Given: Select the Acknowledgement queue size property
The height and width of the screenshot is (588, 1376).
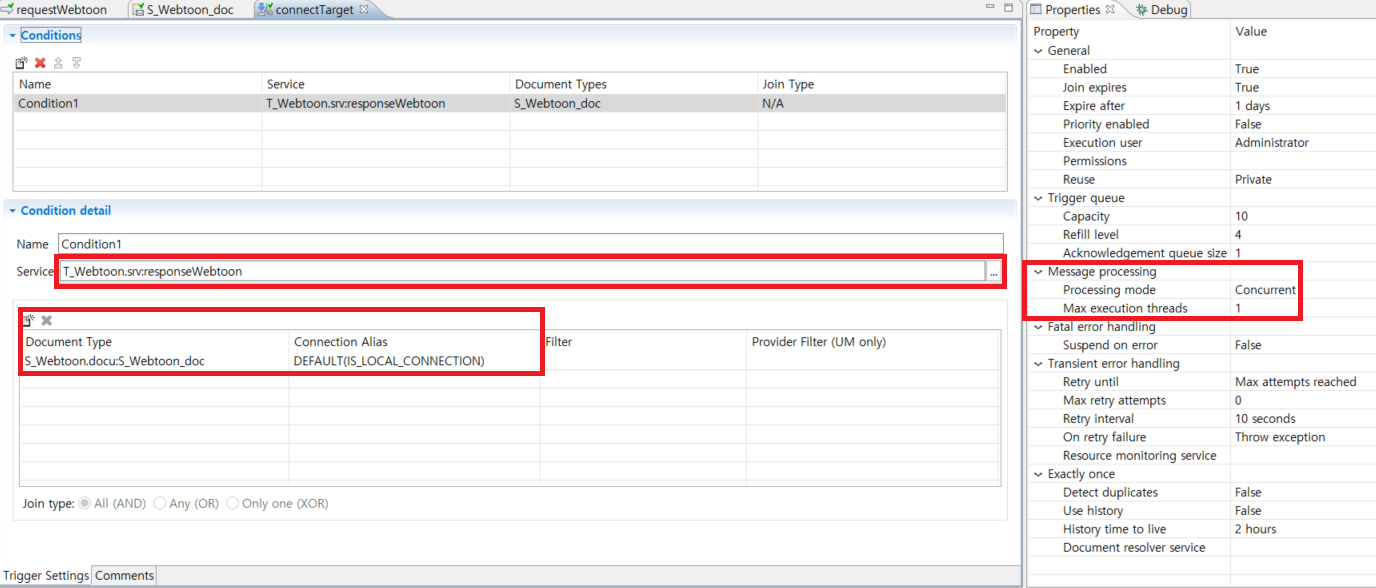Looking at the screenshot, I should pos(1201,253).
